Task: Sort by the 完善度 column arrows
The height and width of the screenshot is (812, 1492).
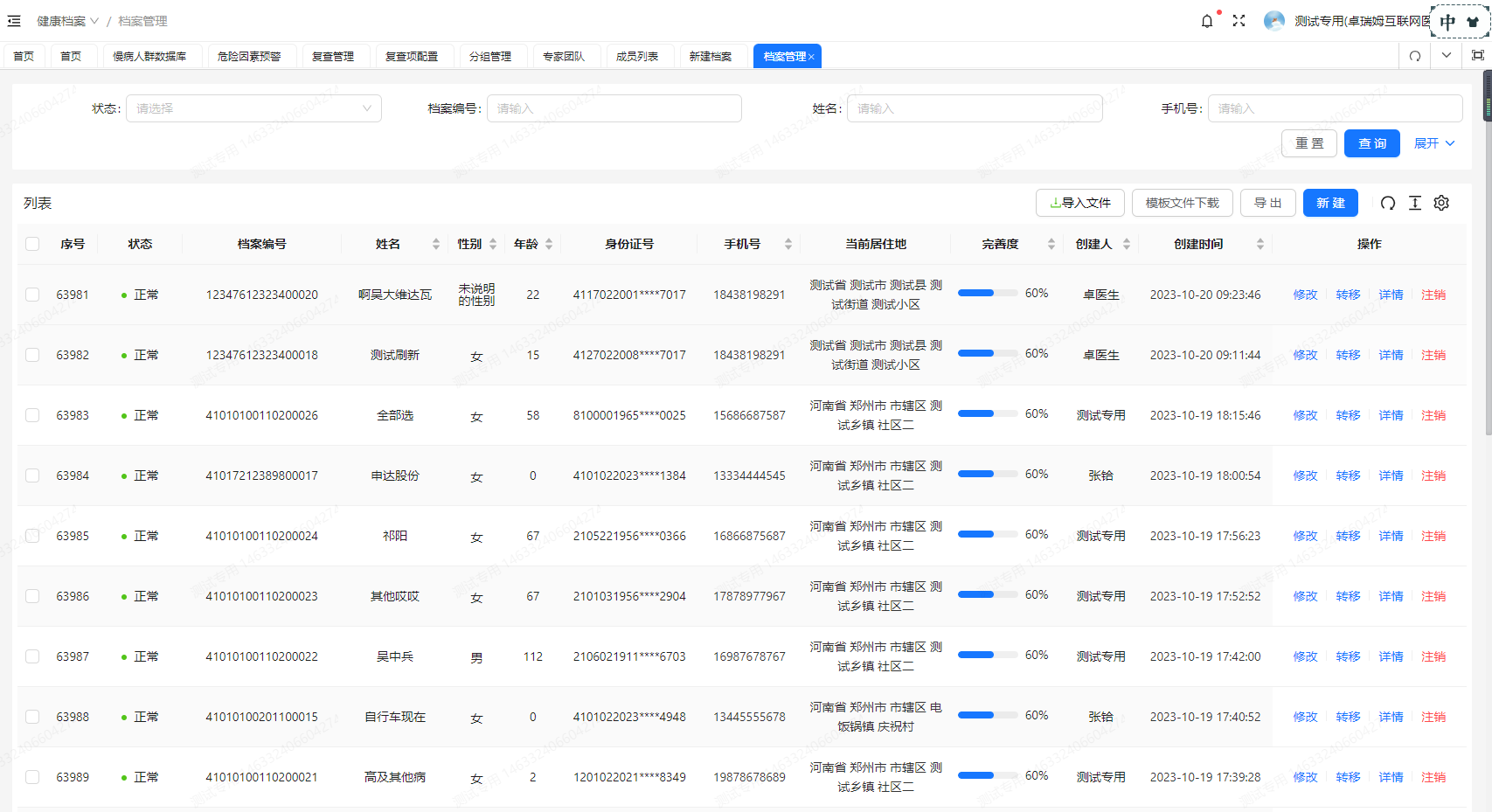Action: click(x=1051, y=244)
